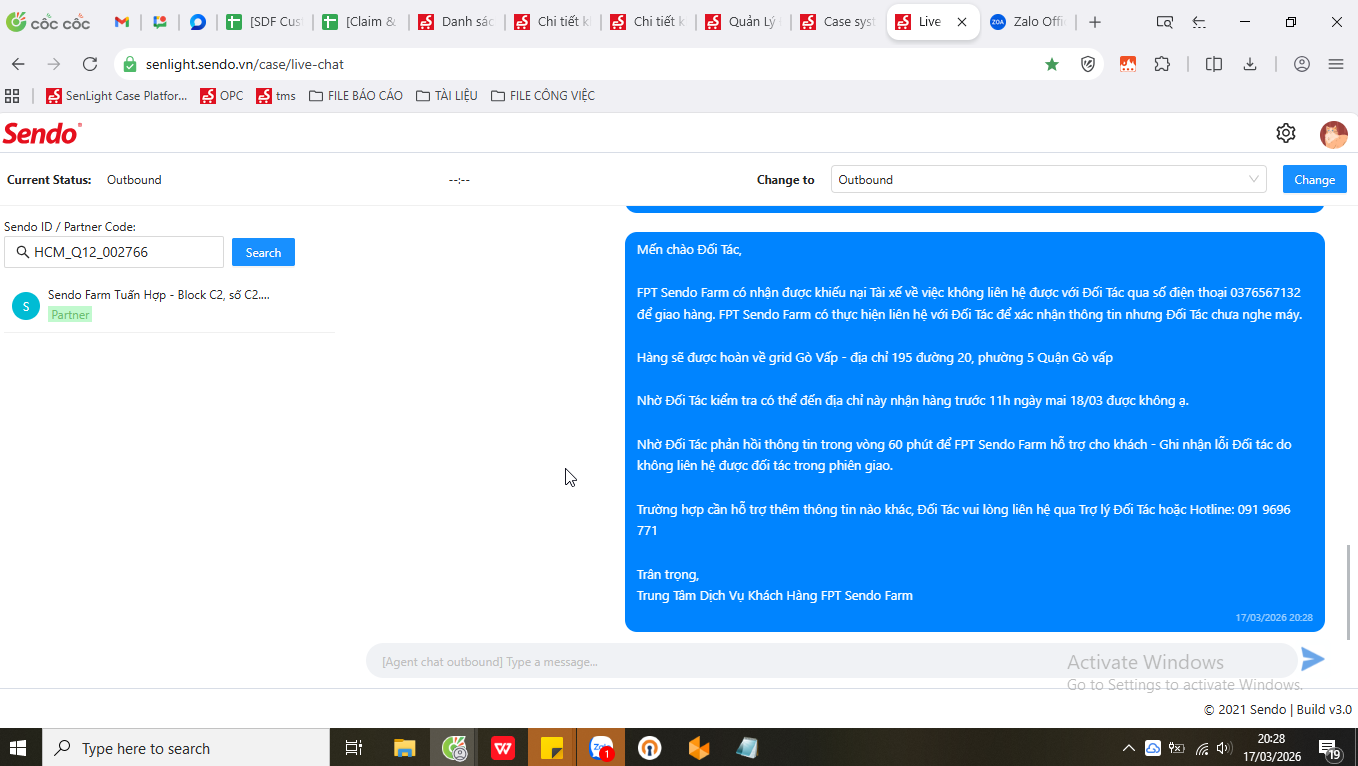Click the Trung Tâm Dịch Vụ Khách Hàng signature line
1358x766 pixels.
pos(774,595)
